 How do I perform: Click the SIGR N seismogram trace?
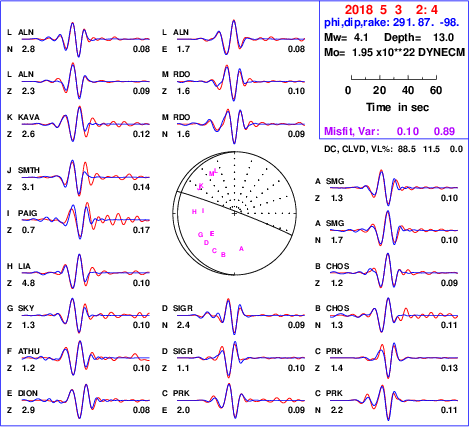pyautogui.click(x=241, y=315)
